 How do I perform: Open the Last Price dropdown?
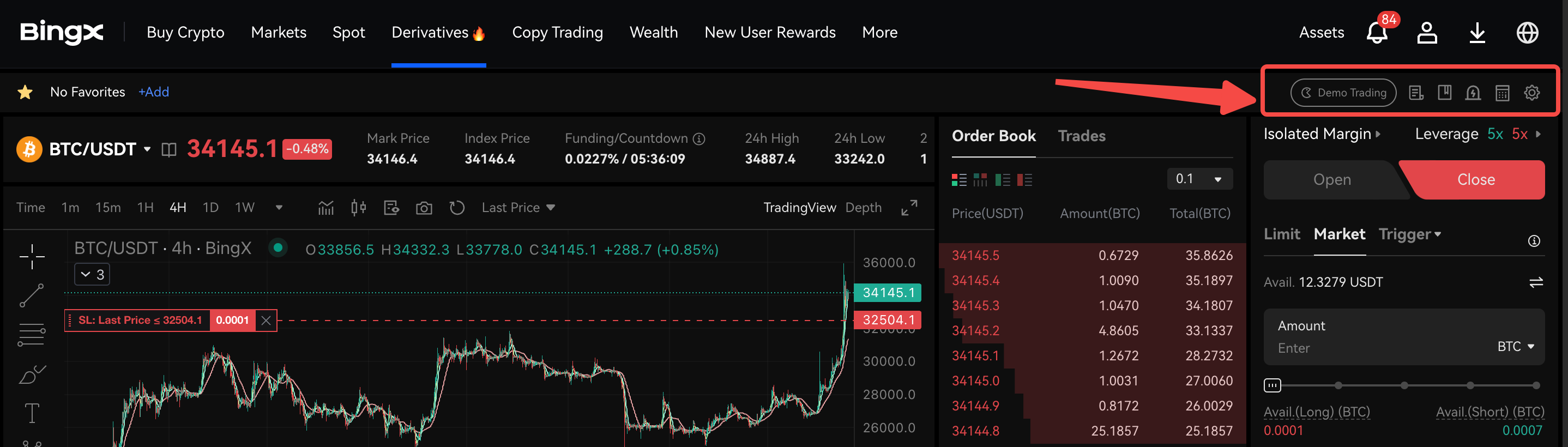[518, 208]
